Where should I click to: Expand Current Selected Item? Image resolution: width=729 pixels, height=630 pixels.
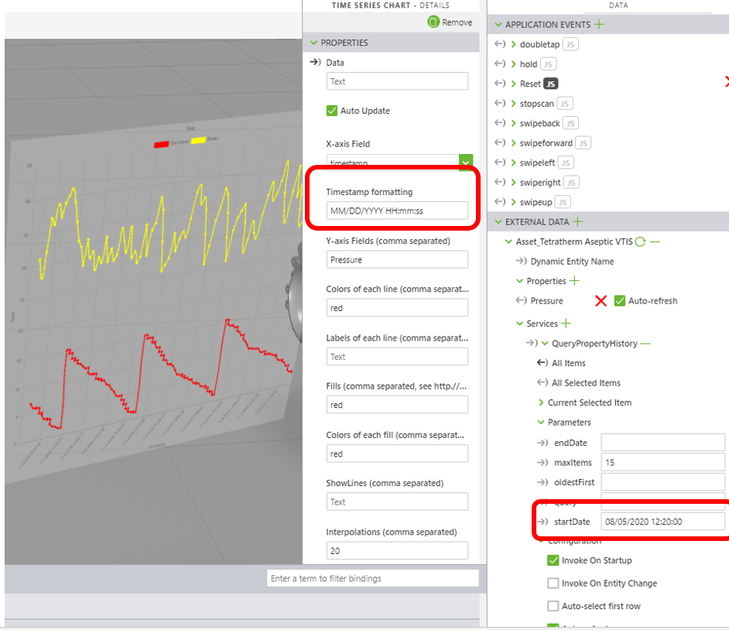[x=541, y=403]
